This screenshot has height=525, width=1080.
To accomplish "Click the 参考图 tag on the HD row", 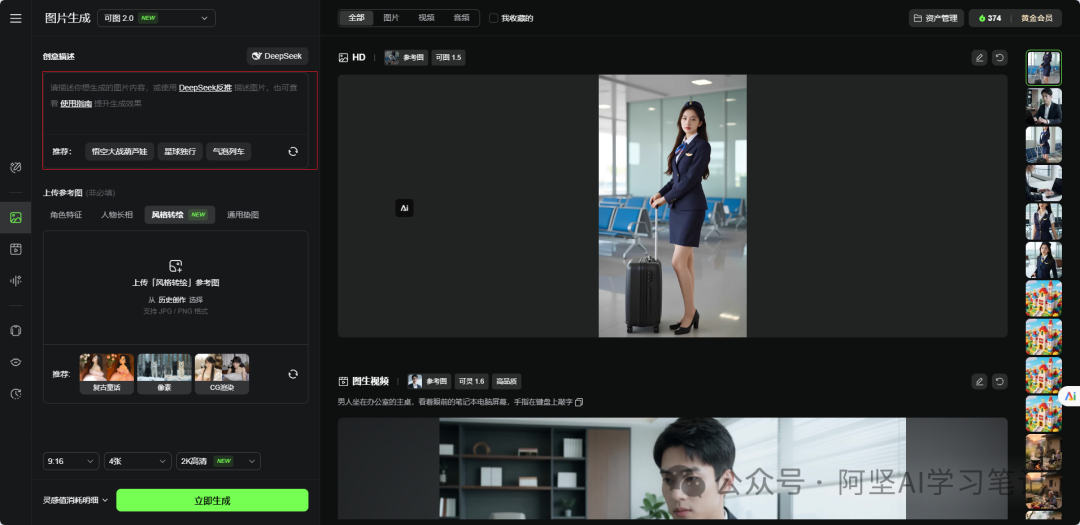I will tap(407, 58).
